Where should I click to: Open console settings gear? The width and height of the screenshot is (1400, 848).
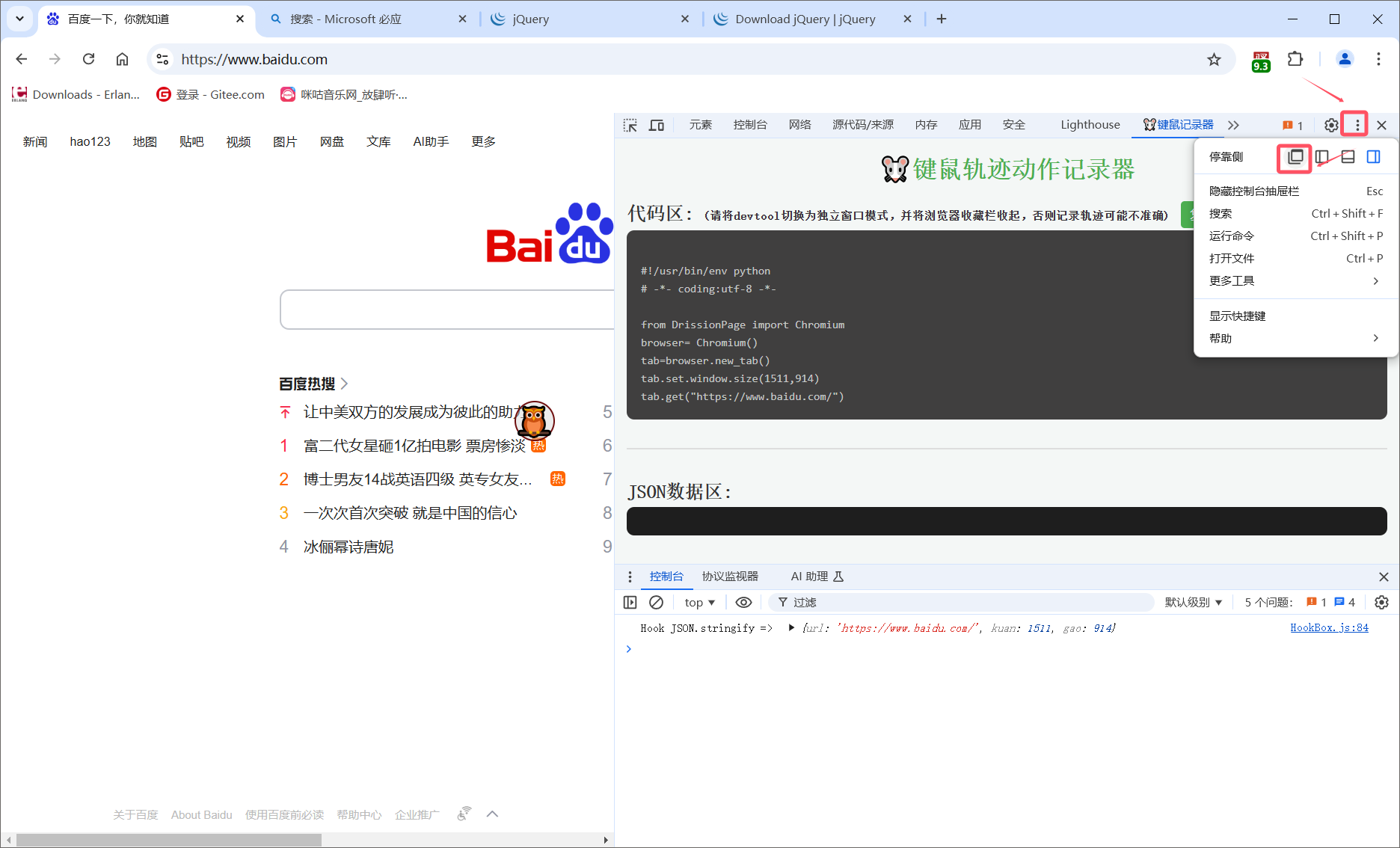1381,602
